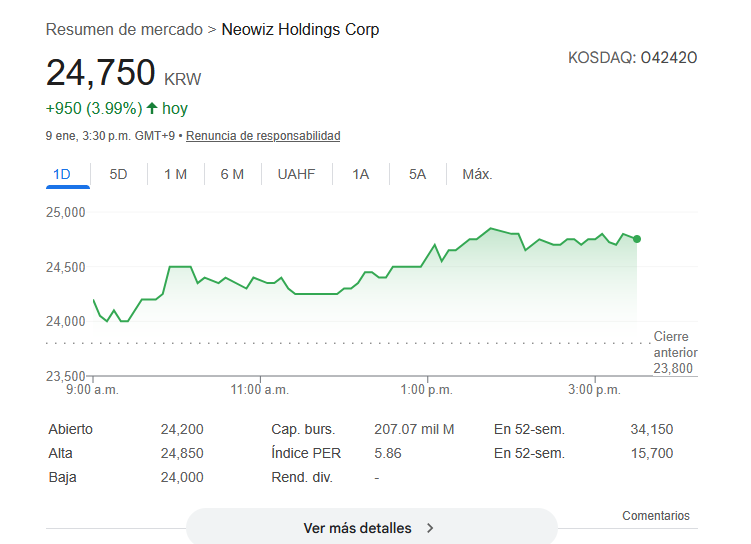Click the 52-week low value 15,700
751x544 pixels.
coord(652,453)
